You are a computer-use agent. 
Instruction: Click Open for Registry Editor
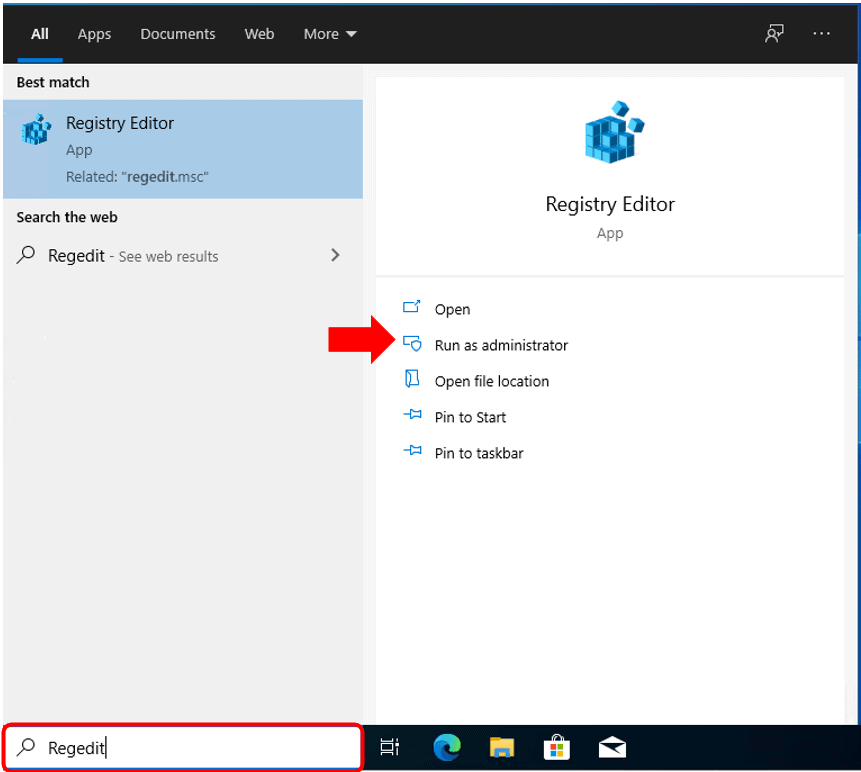(452, 309)
